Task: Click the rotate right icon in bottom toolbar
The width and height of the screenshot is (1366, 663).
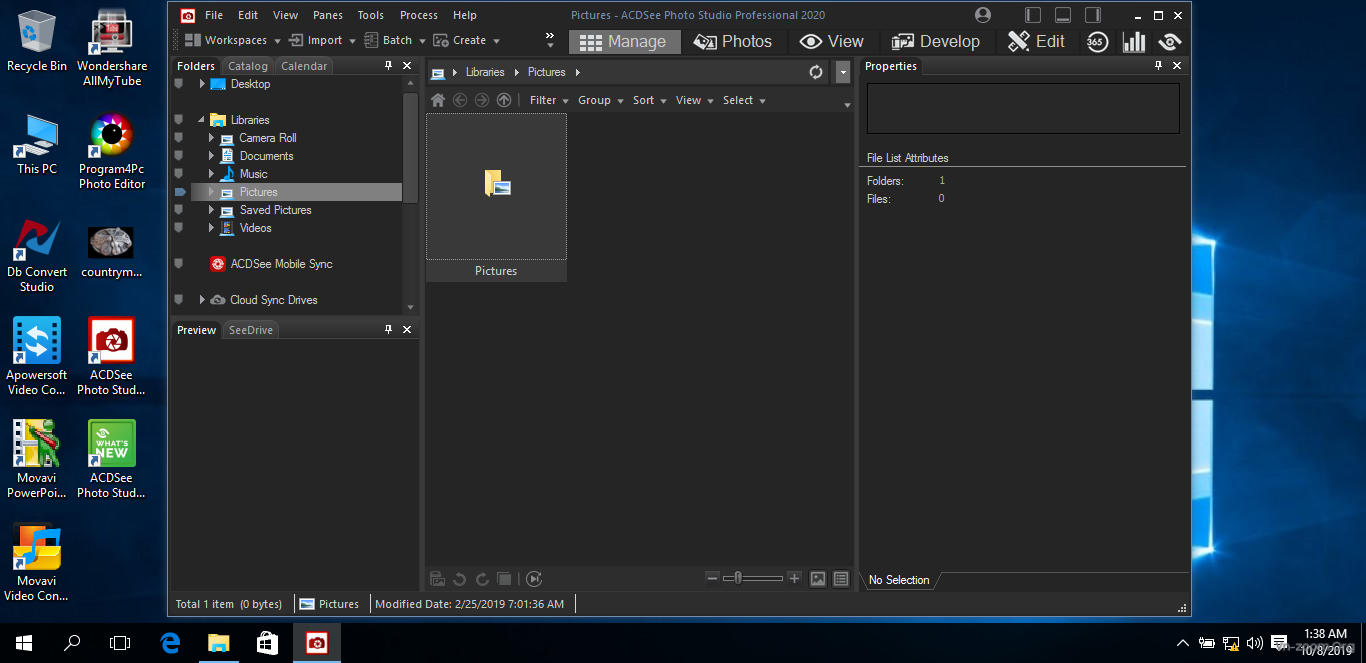Action: [x=482, y=579]
